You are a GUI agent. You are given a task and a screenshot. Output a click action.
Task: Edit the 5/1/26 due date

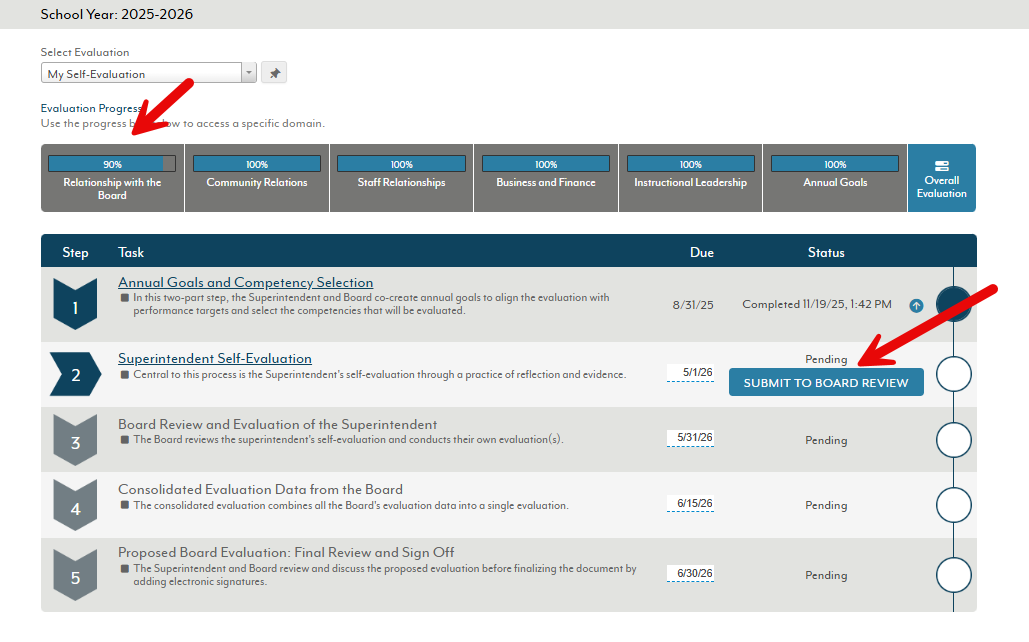(x=690, y=372)
